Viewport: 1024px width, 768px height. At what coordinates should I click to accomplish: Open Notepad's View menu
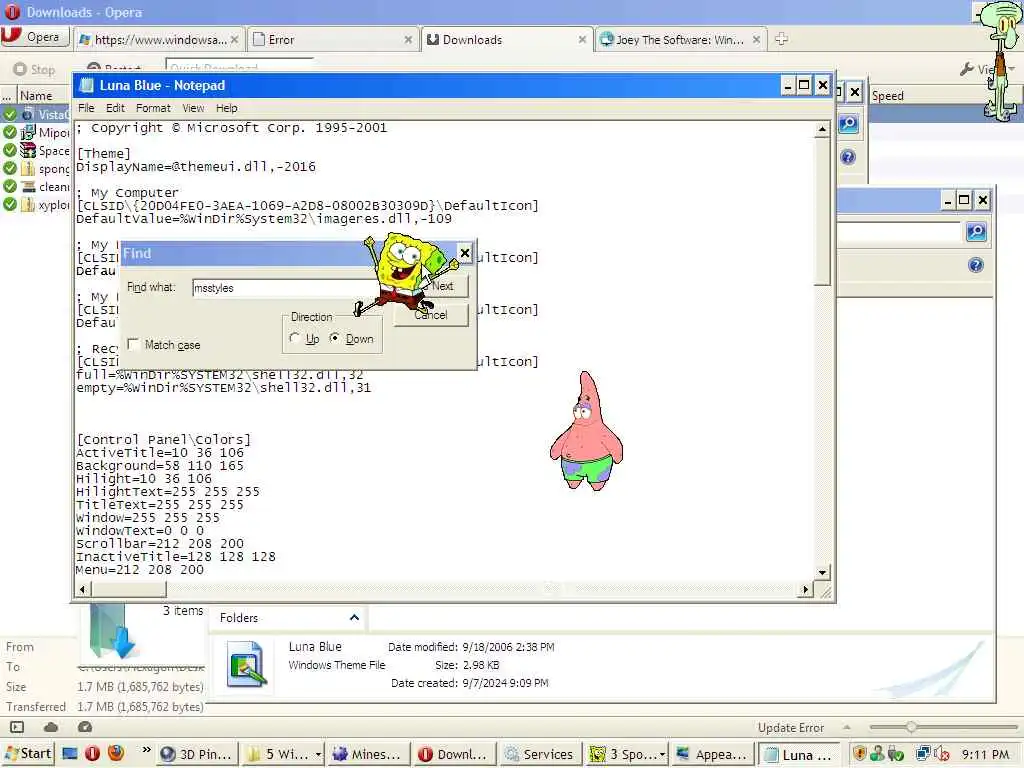click(193, 108)
